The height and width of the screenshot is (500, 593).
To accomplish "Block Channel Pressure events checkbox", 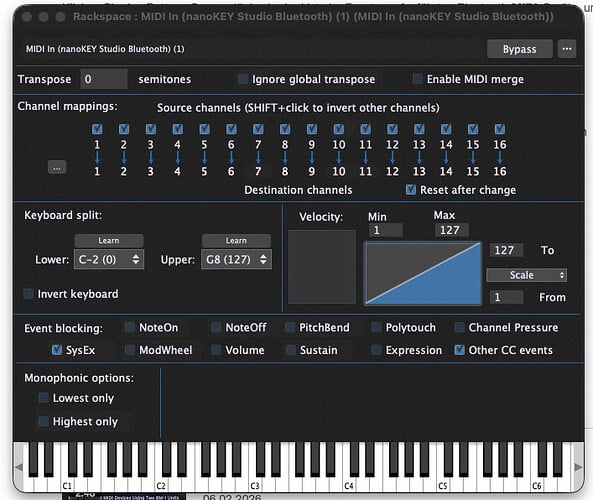I will tap(459, 328).
